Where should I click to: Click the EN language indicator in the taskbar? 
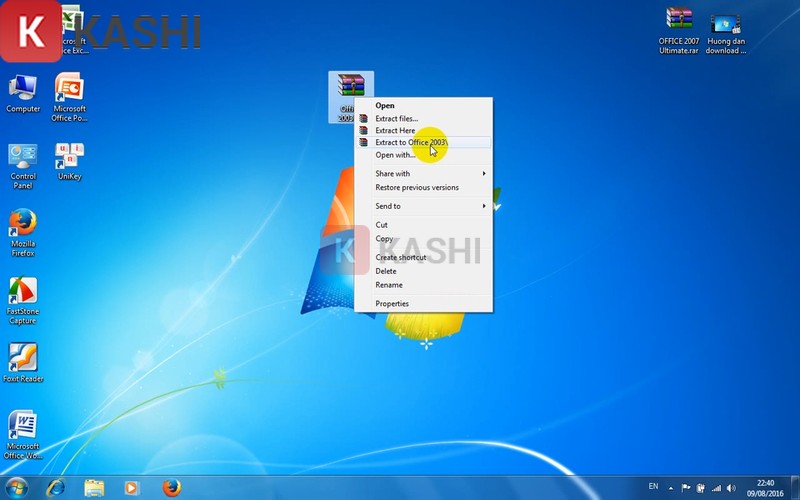point(653,487)
